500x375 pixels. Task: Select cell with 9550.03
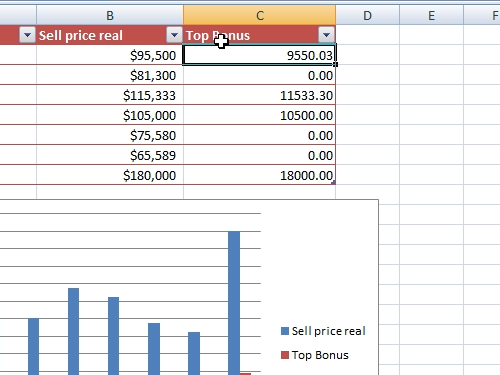tap(260, 55)
